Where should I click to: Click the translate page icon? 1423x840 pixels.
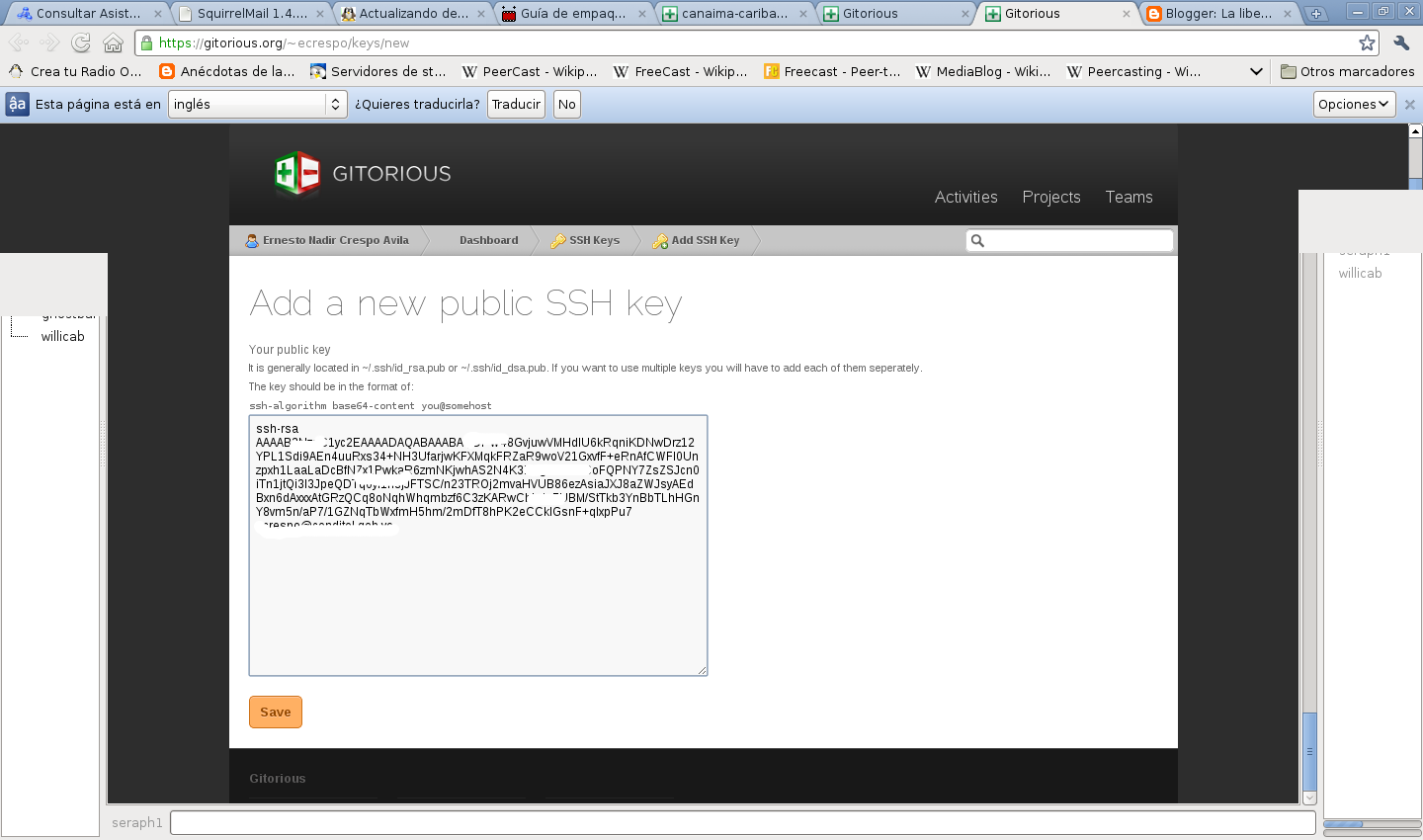coord(17,104)
